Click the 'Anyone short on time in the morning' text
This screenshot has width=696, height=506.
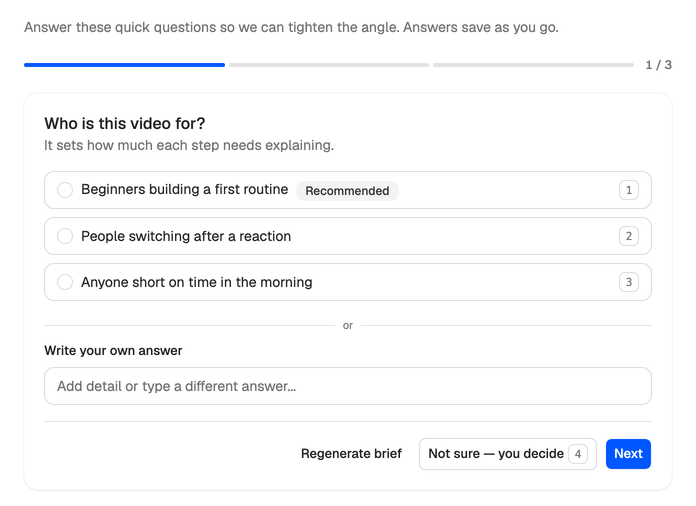197,282
